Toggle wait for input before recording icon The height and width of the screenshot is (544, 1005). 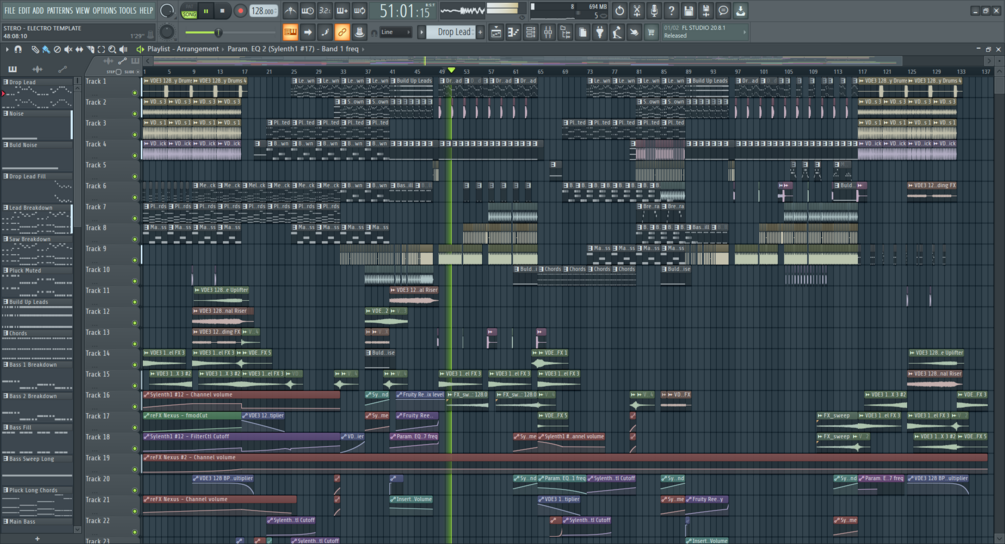pyautogui.click(x=308, y=11)
